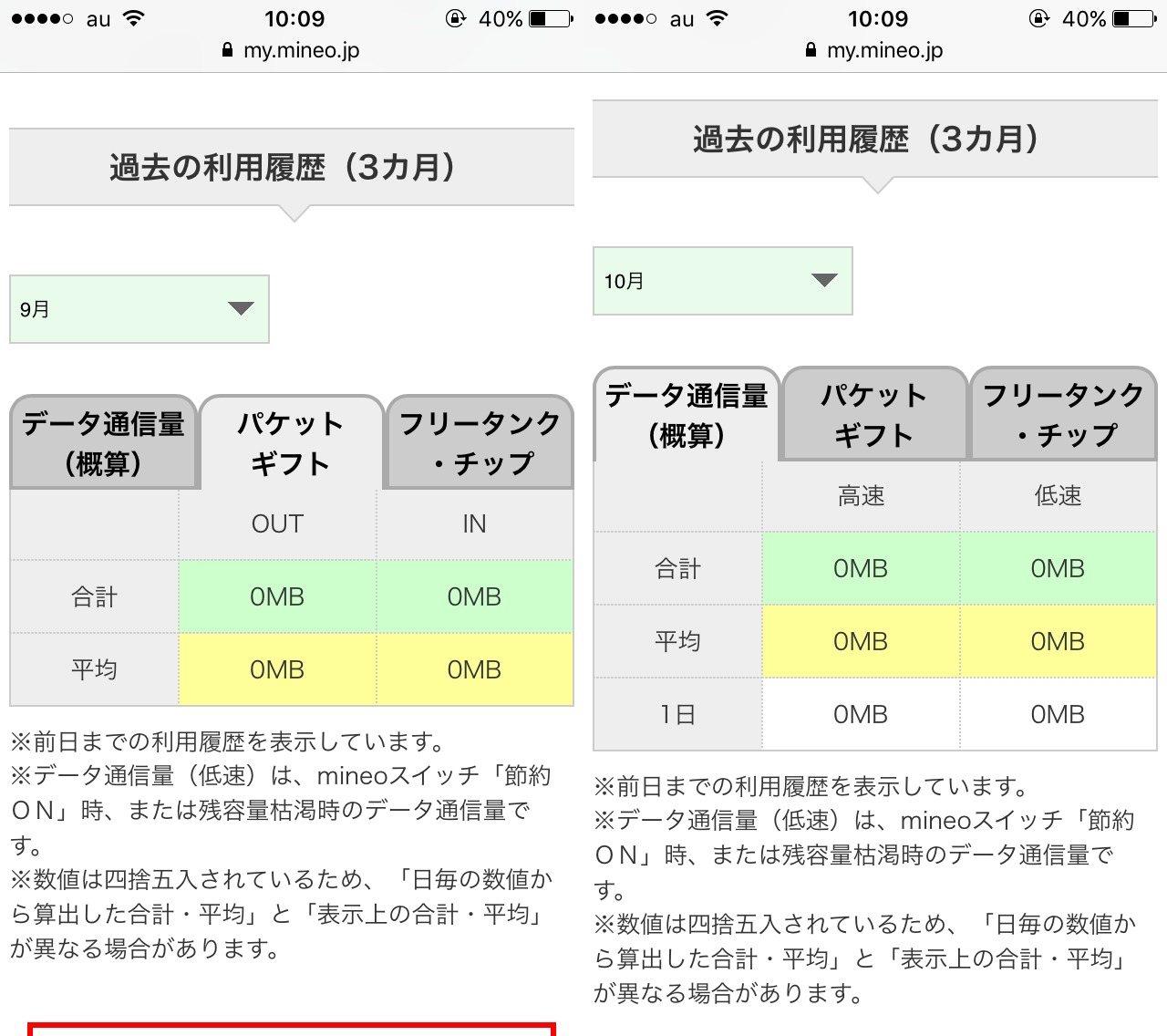
Task: Tap the 過去の利用履歴 heading on the 9月 screen
Action: tap(292, 168)
